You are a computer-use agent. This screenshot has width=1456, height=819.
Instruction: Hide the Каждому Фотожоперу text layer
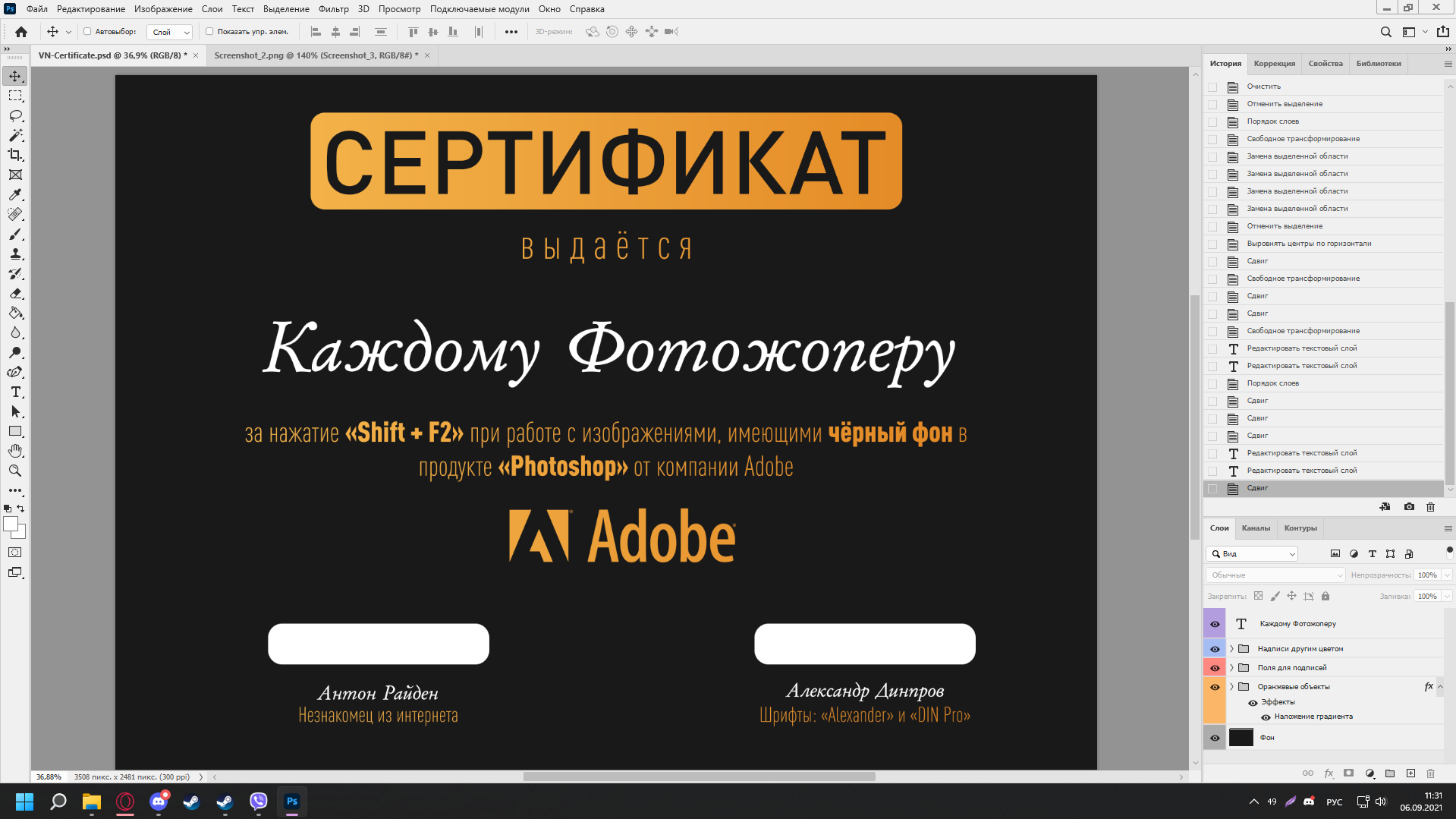click(x=1215, y=624)
